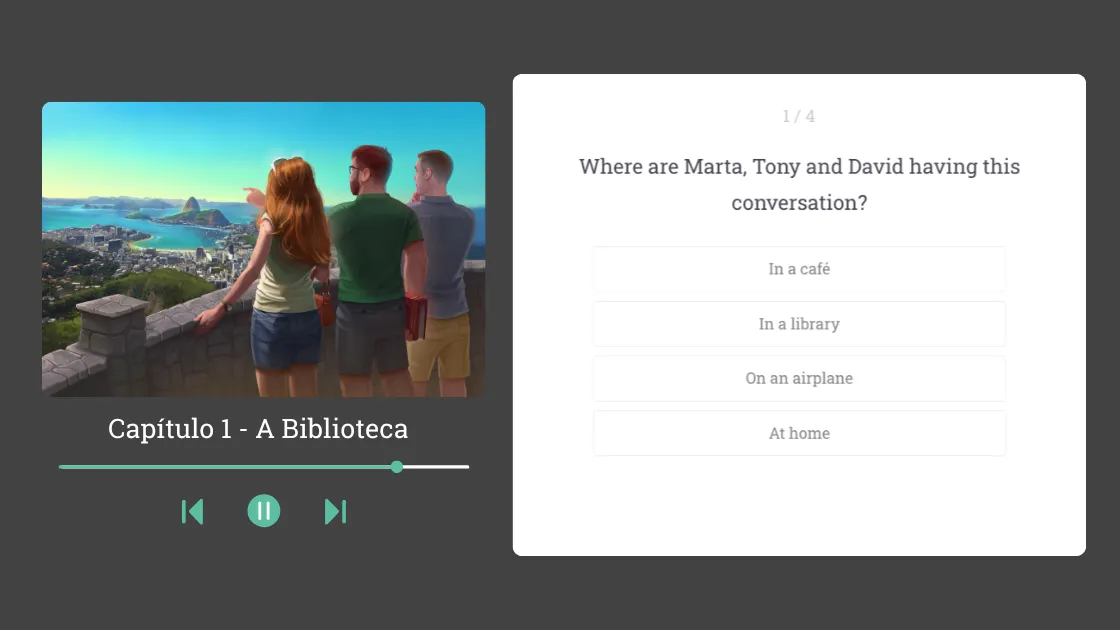Pause the audio playback
The image size is (1120, 630).
coord(264,511)
